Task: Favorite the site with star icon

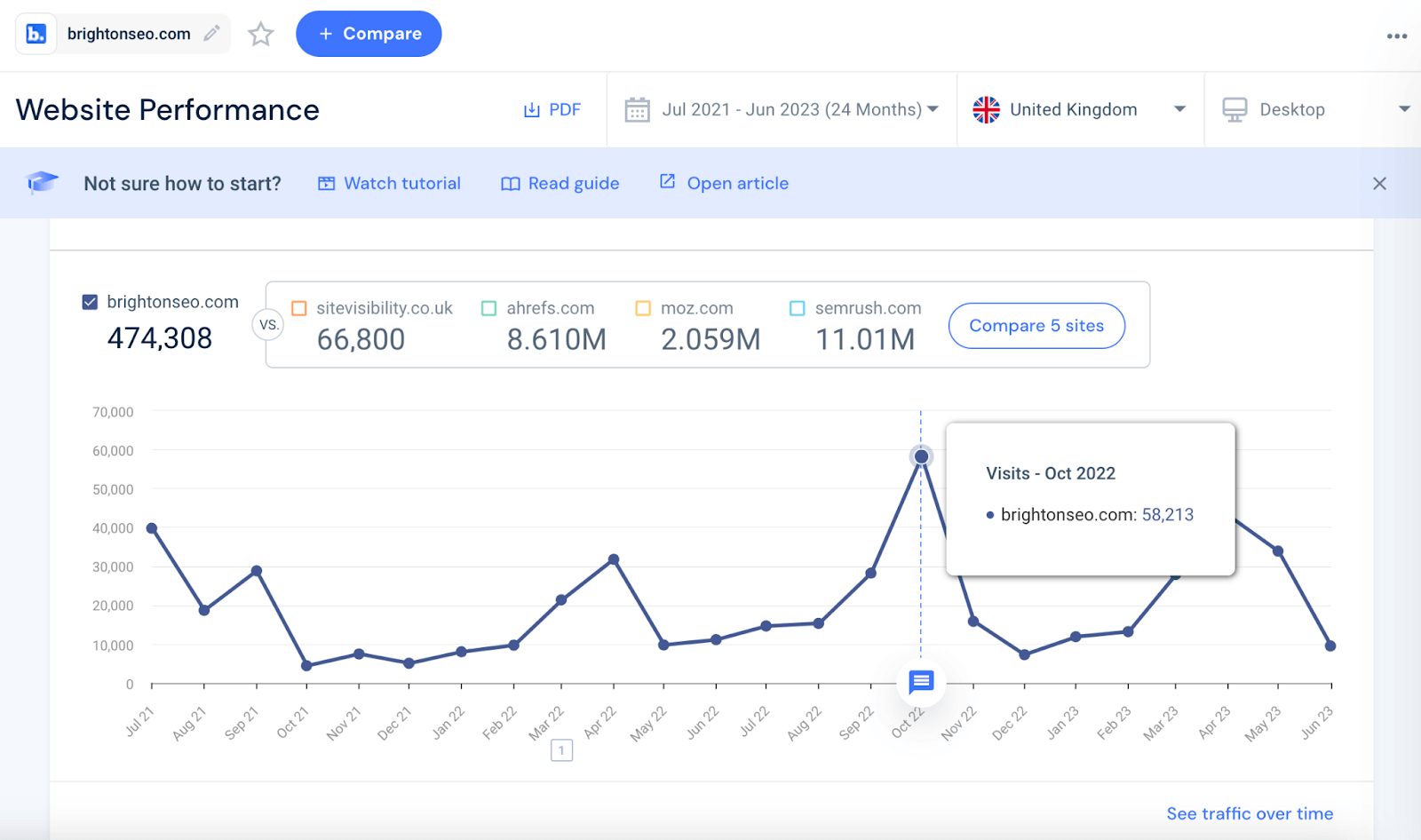Action: [260, 34]
